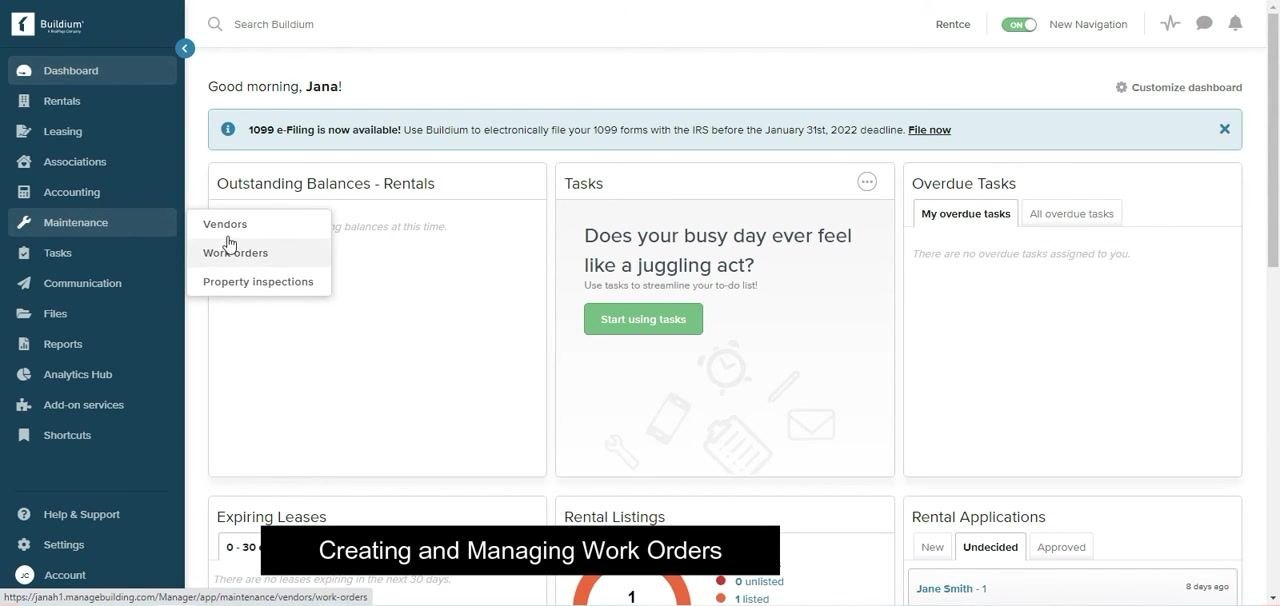Screen dimensions: 1280x606
Task: Click the Help & Support question icon
Action: (24, 514)
